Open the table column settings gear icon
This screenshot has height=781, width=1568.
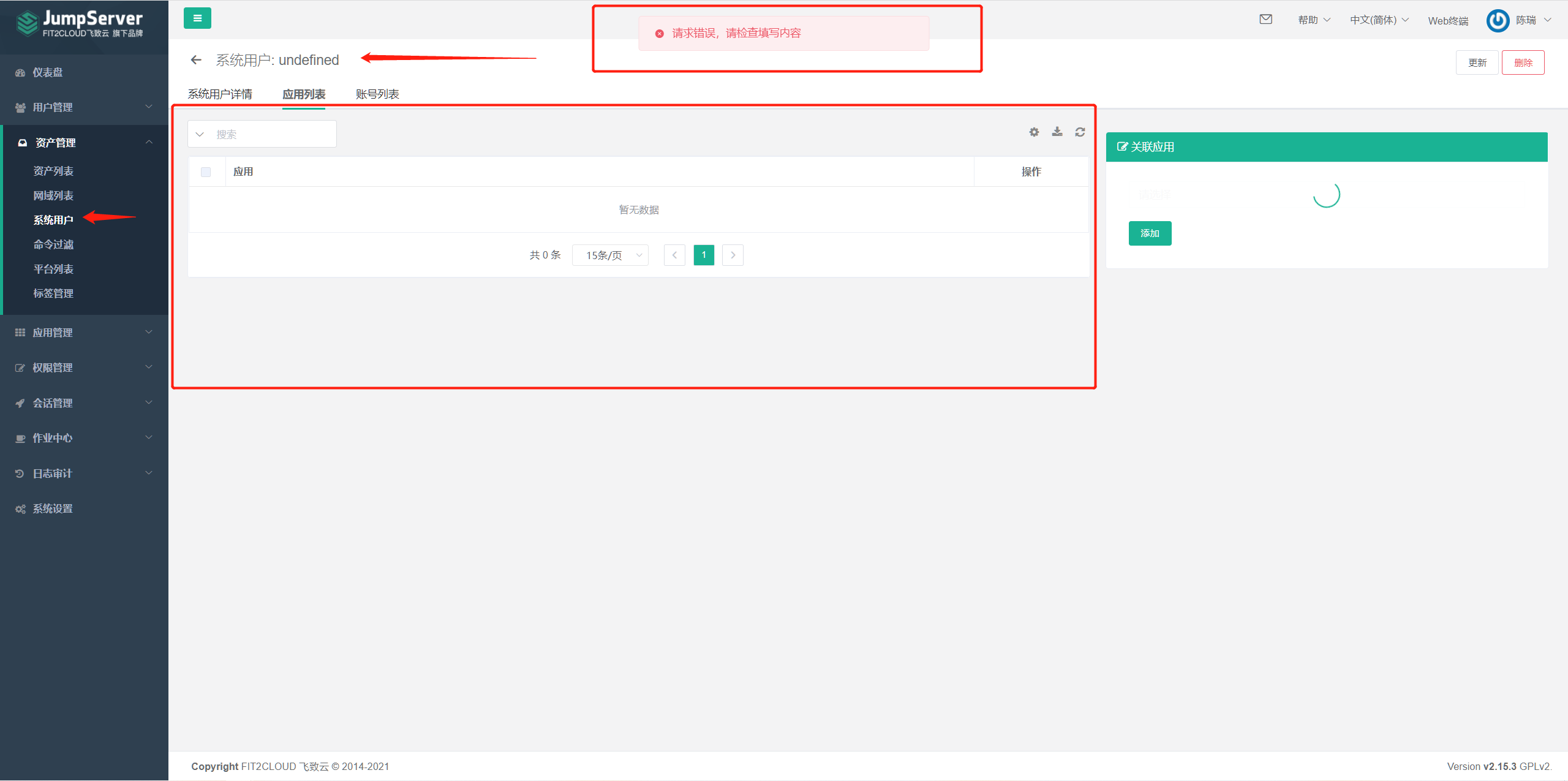(1034, 132)
